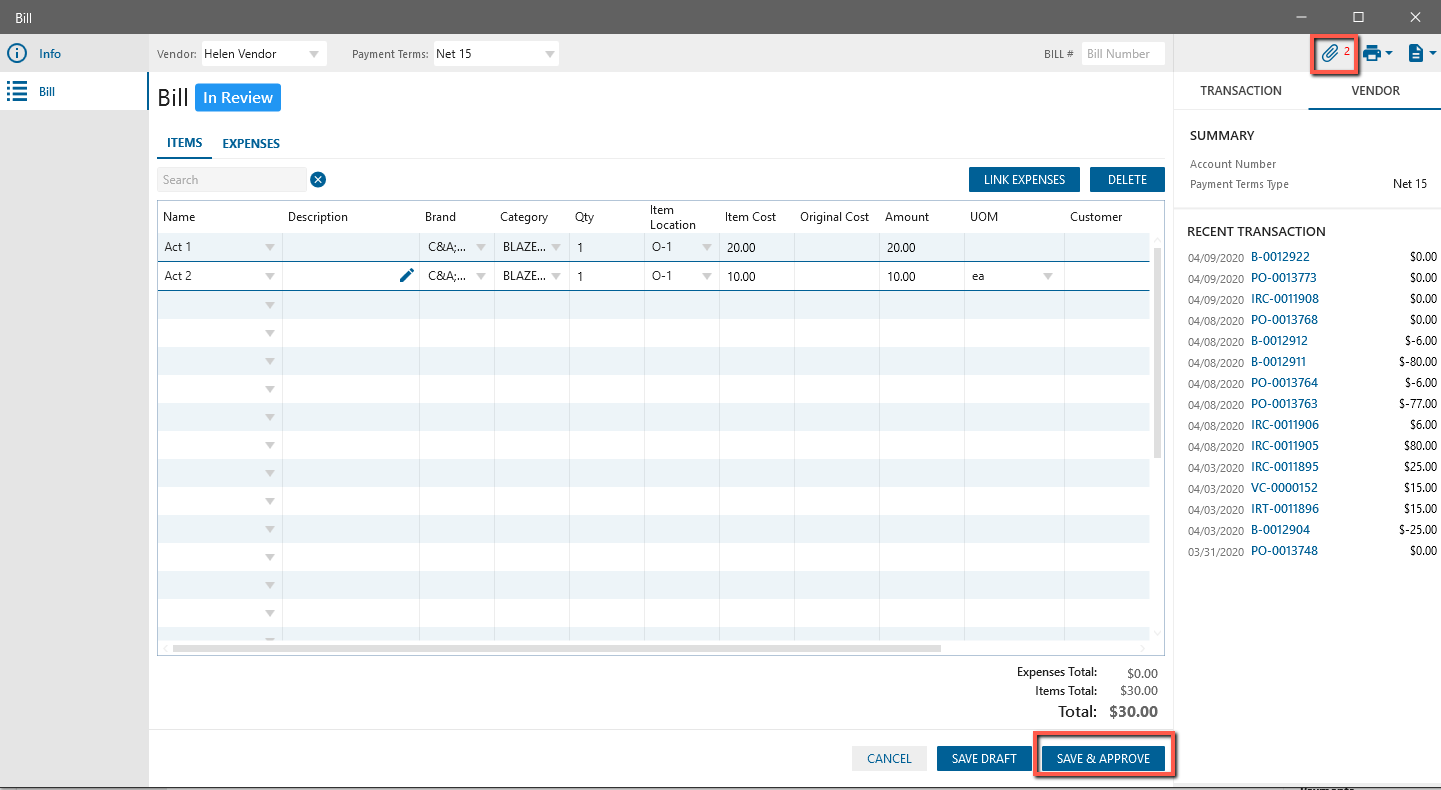Click the Bill Number input field
Viewport: 1441px width, 790px height.
[1123, 54]
